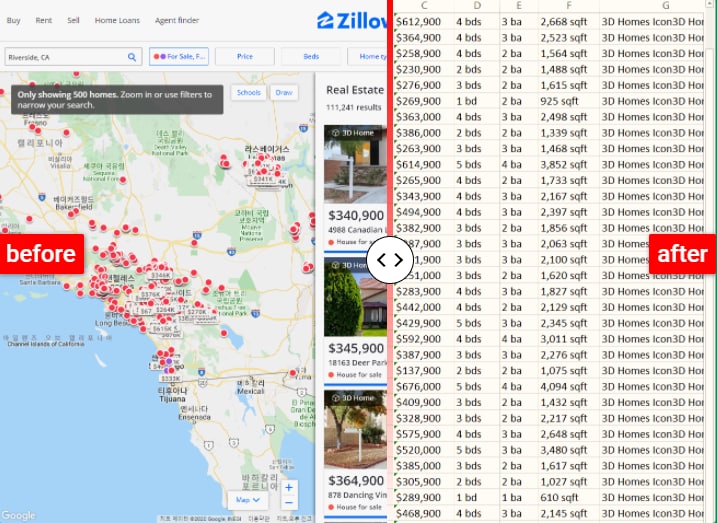Screen dimensions: 717x523
Task: Select column D header in spreadsheet
Action: point(477,5)
